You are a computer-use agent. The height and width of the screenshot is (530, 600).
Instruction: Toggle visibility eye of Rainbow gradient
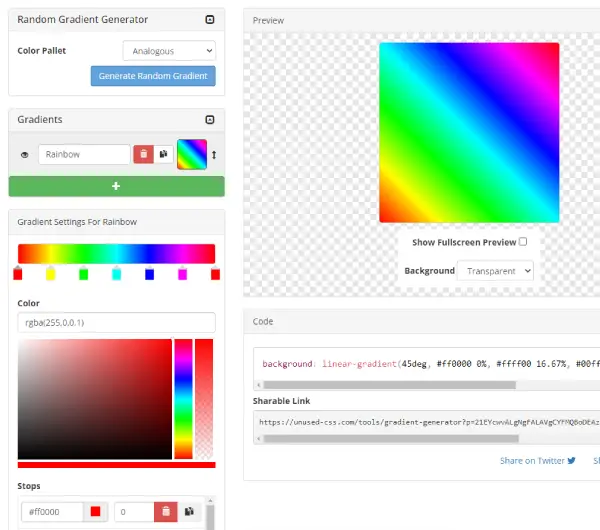24,155
